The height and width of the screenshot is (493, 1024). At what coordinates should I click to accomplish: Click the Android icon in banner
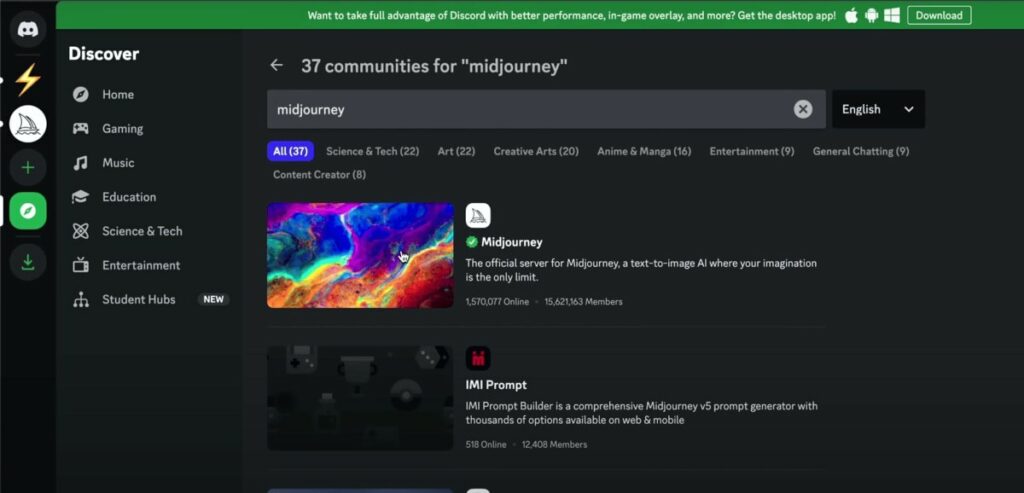872,16
